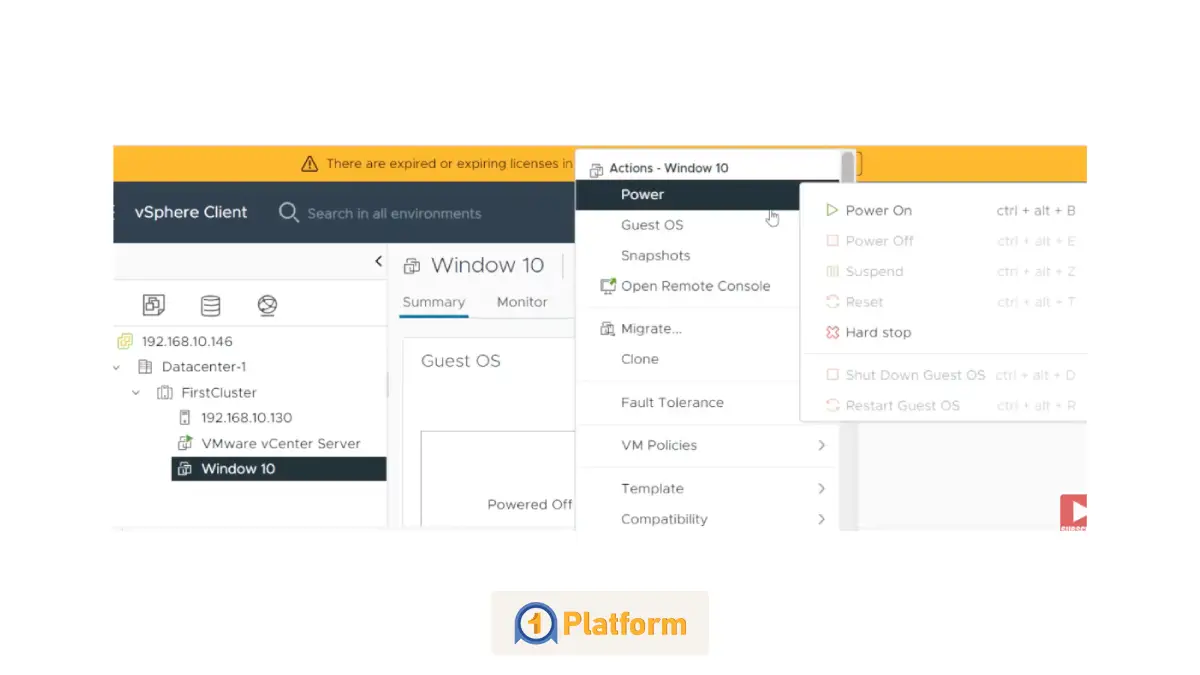This screenshot has height=675, width=1200.
Task: Click the Search in all environments field
Action: (394, 213)
